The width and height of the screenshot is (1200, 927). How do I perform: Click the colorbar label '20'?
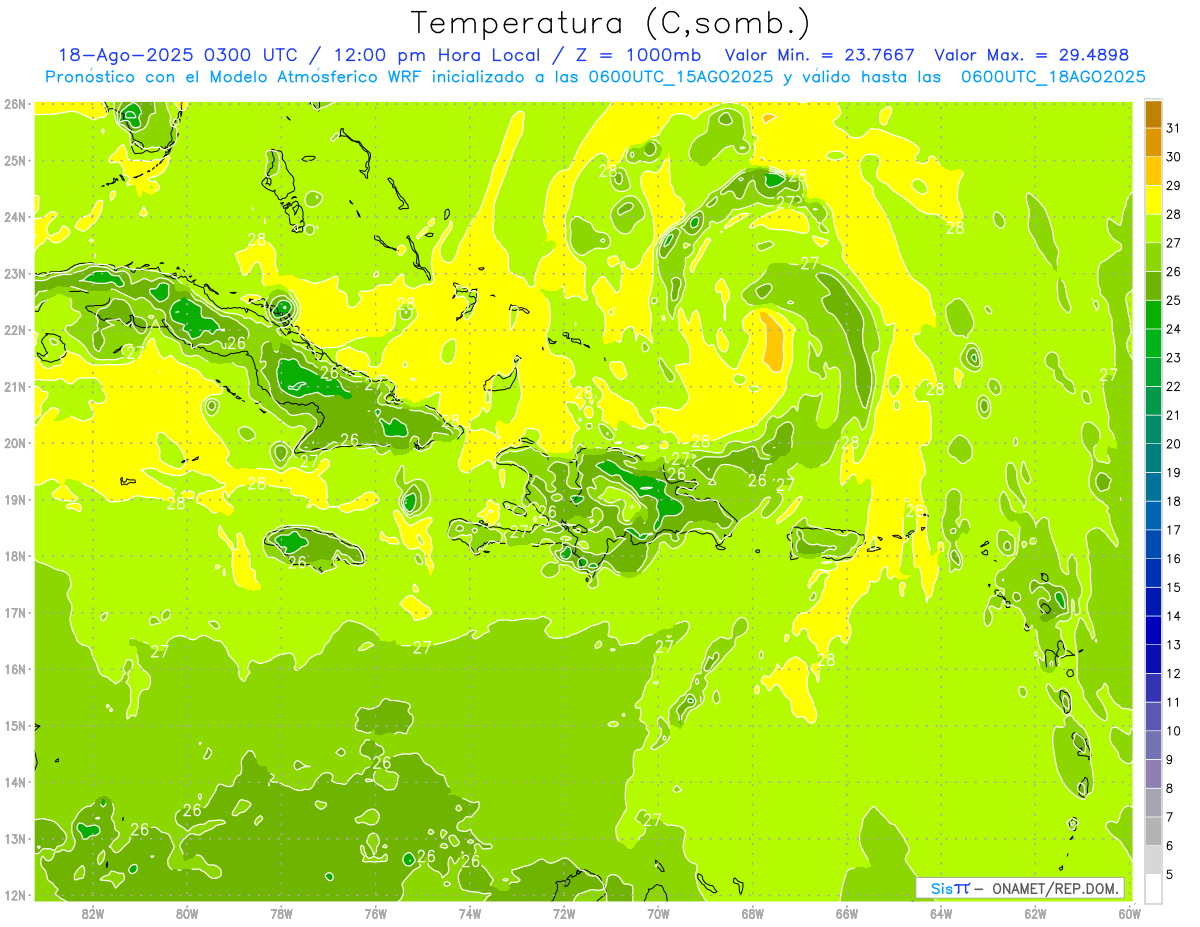coord(1173,444)
